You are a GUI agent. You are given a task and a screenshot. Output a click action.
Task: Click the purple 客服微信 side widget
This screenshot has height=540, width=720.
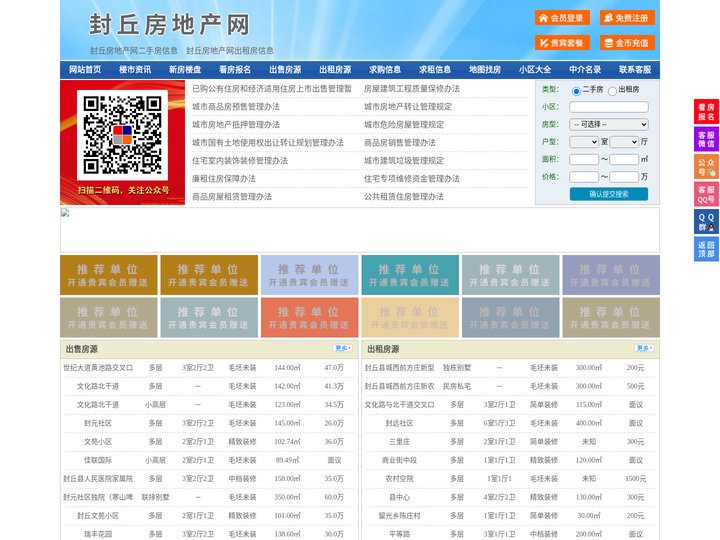(706, 139)
